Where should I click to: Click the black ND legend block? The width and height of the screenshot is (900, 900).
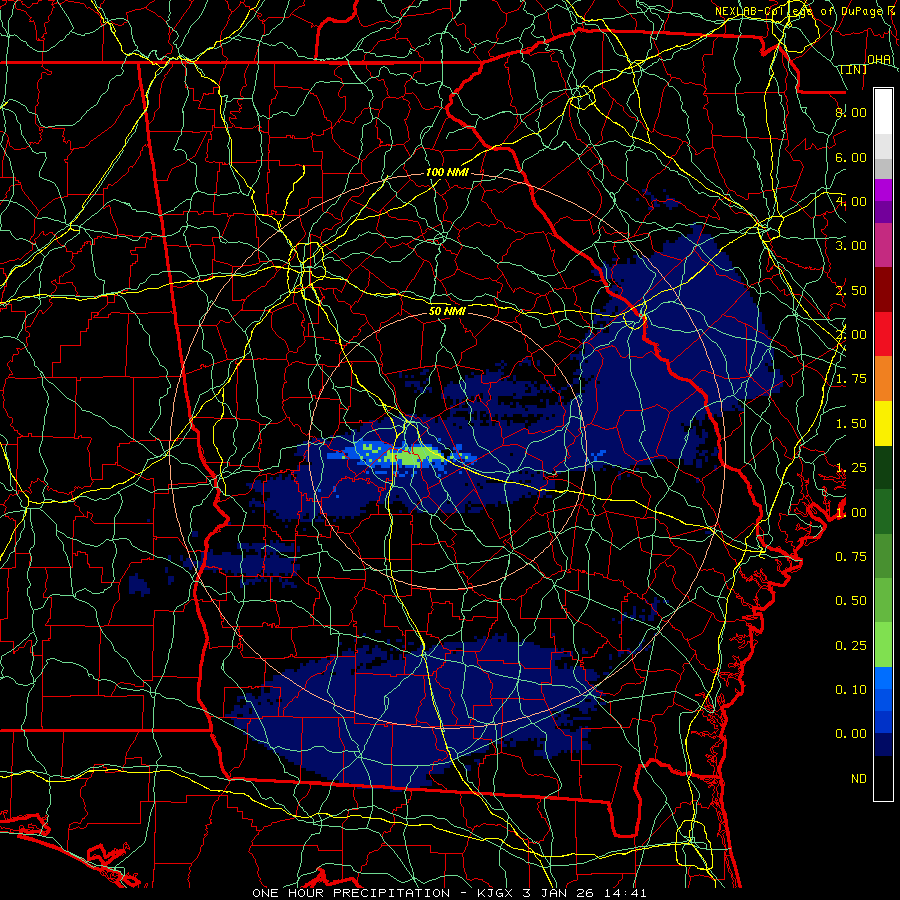pos(883,778)
